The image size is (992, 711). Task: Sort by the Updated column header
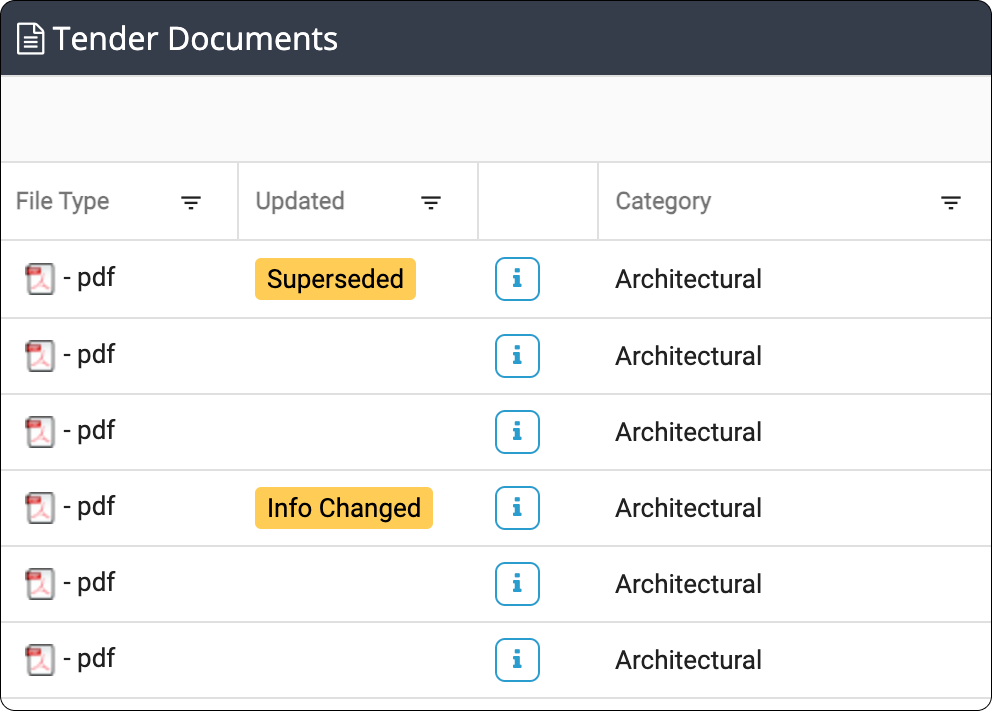[300, 201]
